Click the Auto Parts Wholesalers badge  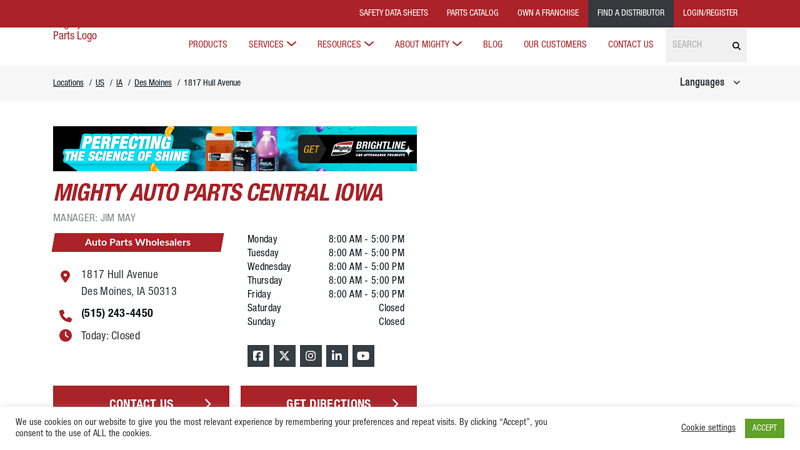click(138, 242)
